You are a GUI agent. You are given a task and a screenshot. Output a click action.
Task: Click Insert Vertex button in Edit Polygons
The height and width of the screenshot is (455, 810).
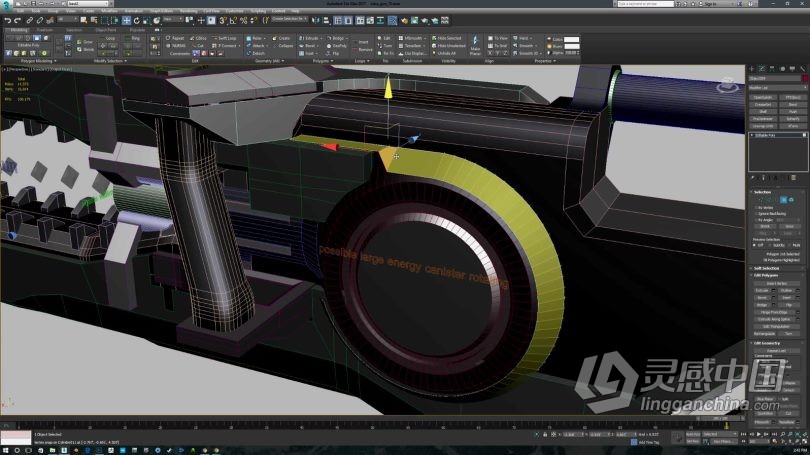click(777, 284)
